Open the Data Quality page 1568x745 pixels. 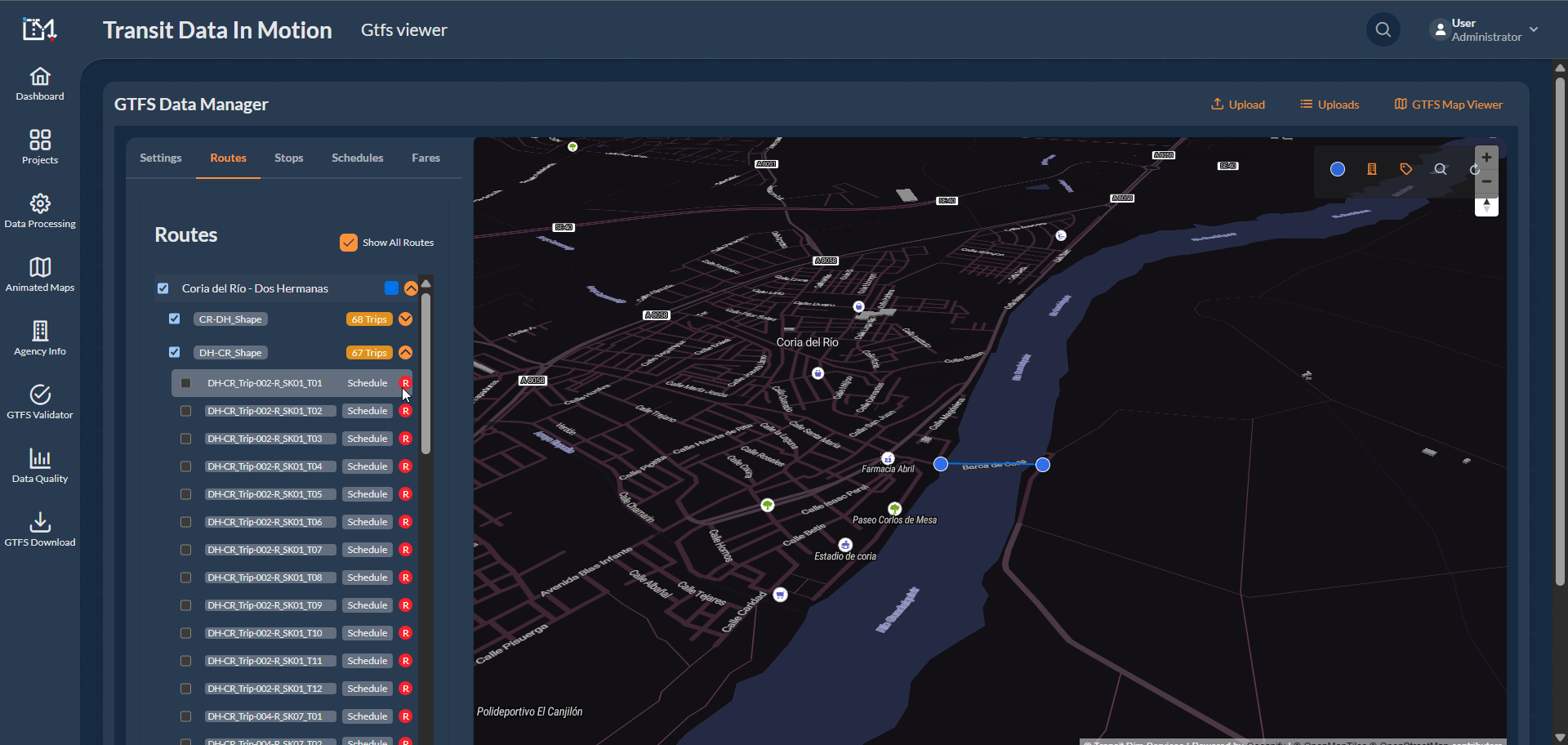(x=40, y=466)
